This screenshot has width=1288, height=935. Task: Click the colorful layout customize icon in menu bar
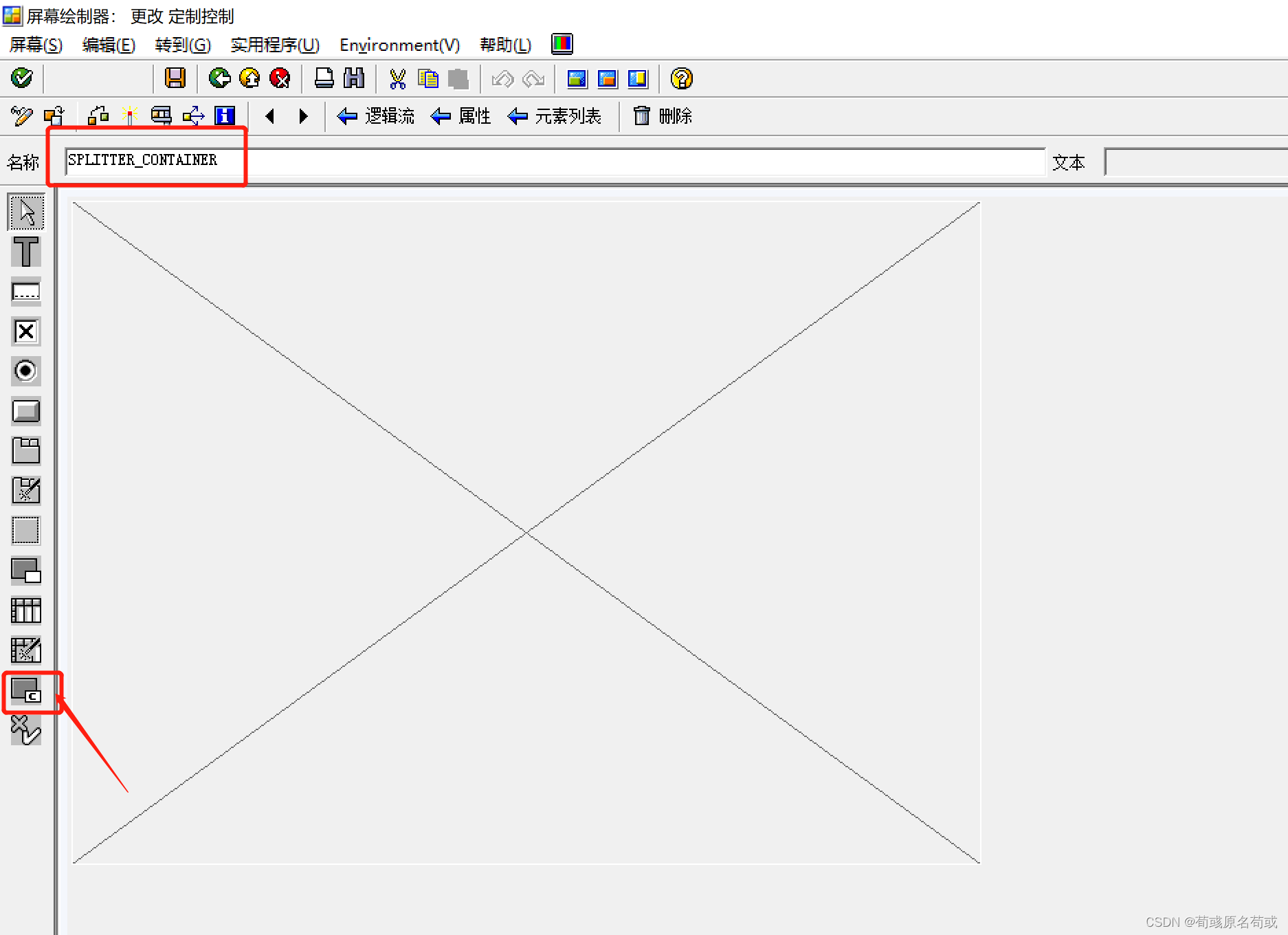(562, 44)
